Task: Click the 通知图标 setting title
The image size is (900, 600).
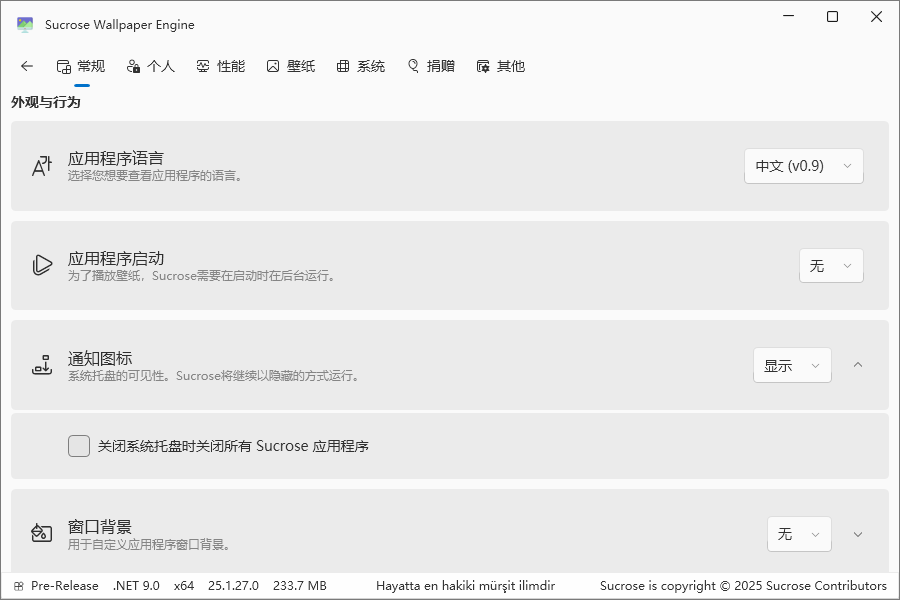Action: tap(100, 358)
